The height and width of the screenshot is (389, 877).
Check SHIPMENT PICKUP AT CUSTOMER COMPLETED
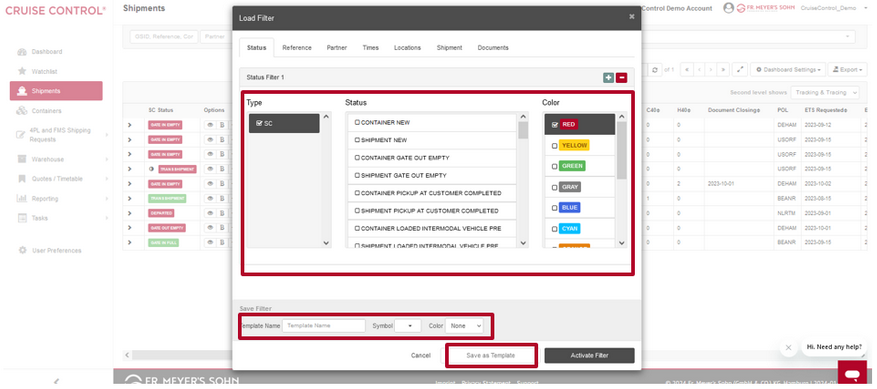tap(357, 211)
